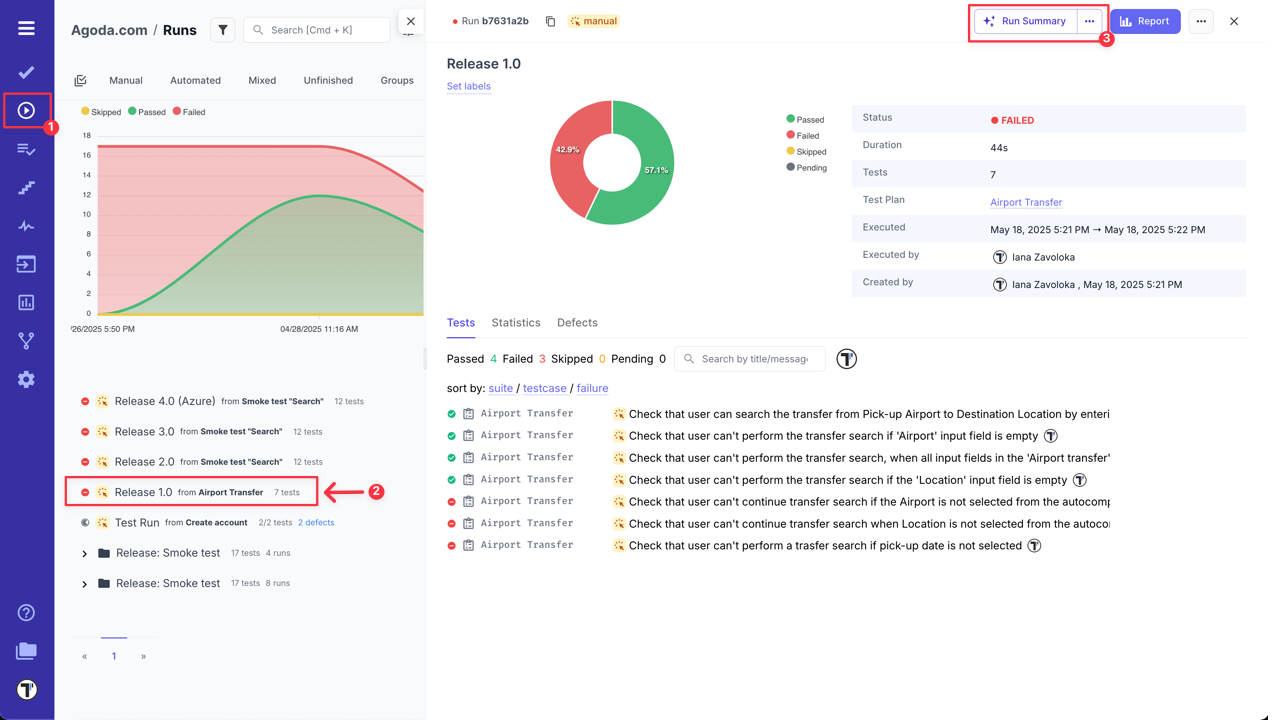Click the copy run ID icon

pos(550,20)
